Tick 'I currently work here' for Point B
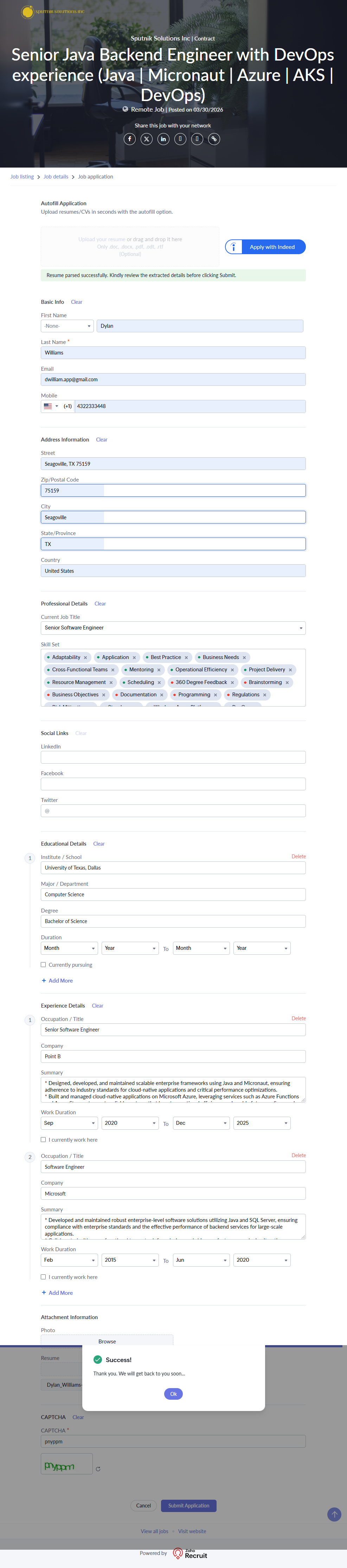The image size is (347, 1568). tap(43, 1140)
